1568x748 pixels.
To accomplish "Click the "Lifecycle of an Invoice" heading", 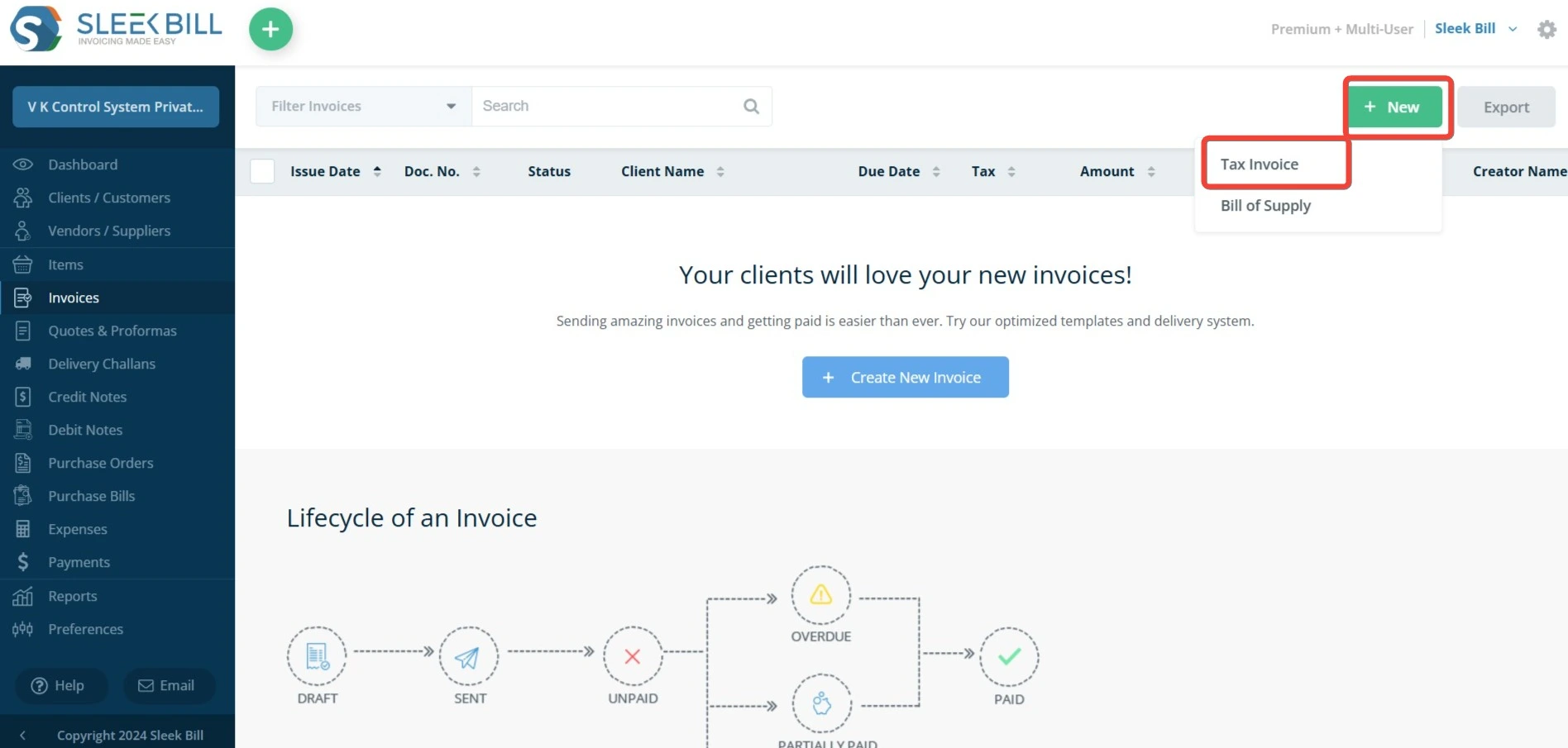I will click(412, 517).
